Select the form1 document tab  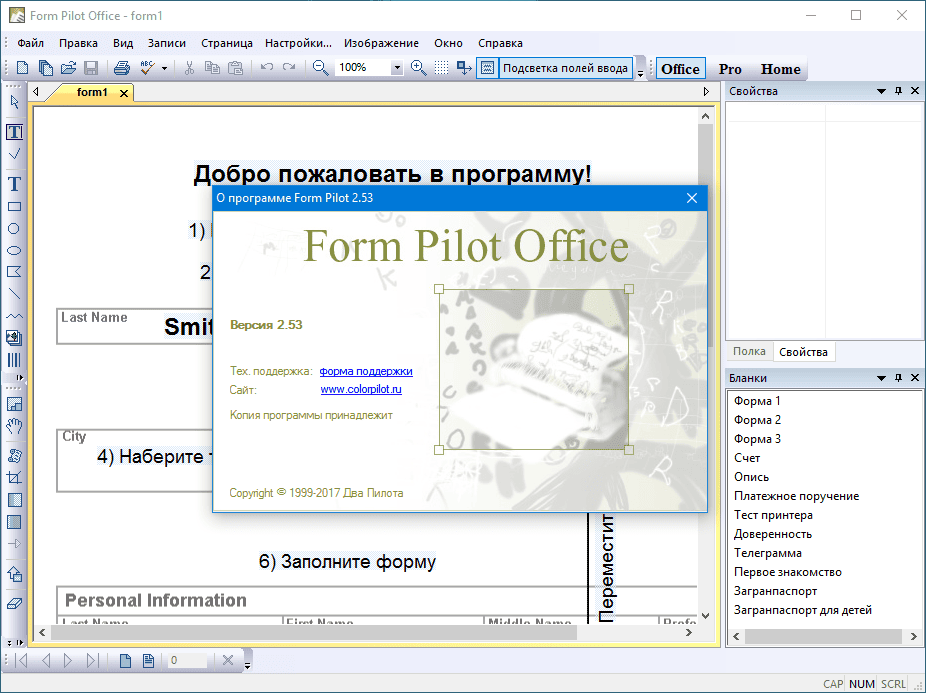pyautogui.click(x=92, y=92)
